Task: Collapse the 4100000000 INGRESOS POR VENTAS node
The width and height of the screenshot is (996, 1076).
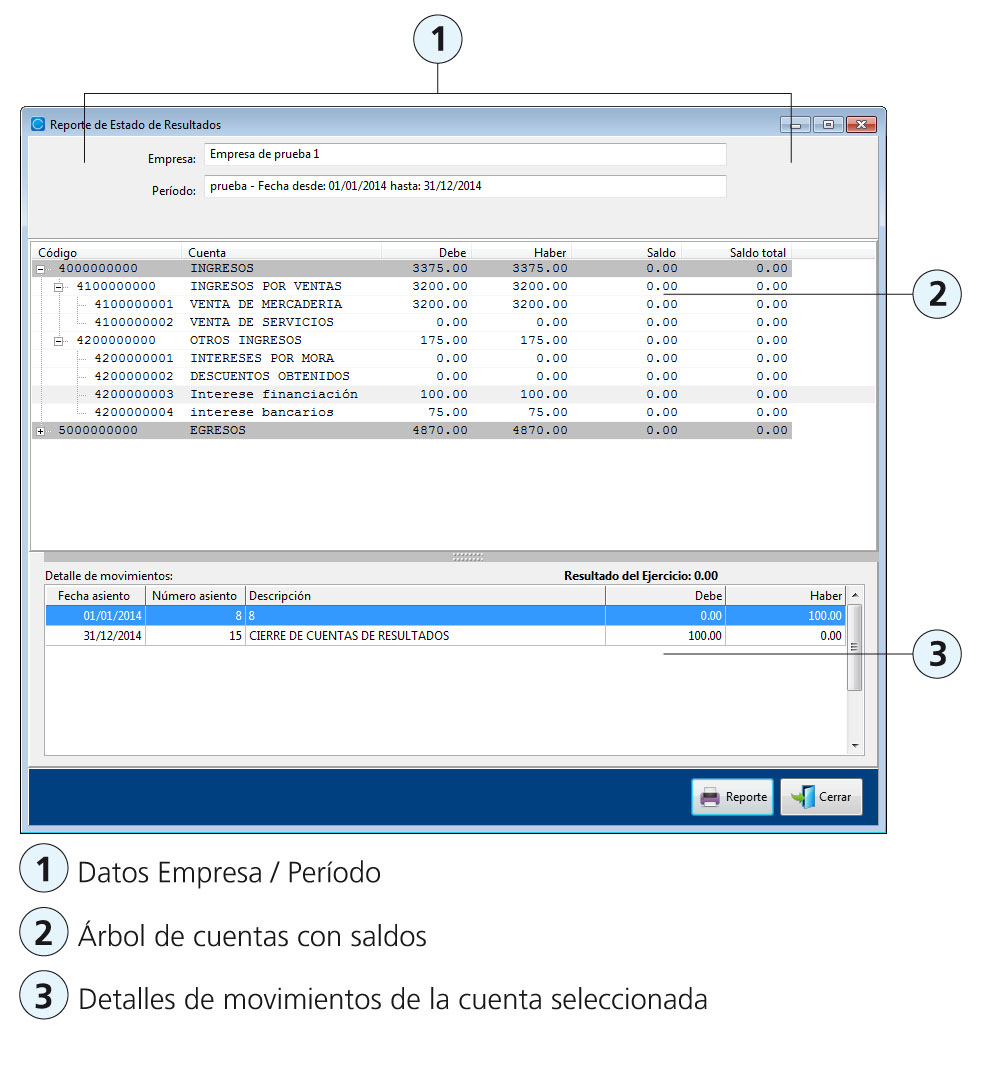Action: 59,287
